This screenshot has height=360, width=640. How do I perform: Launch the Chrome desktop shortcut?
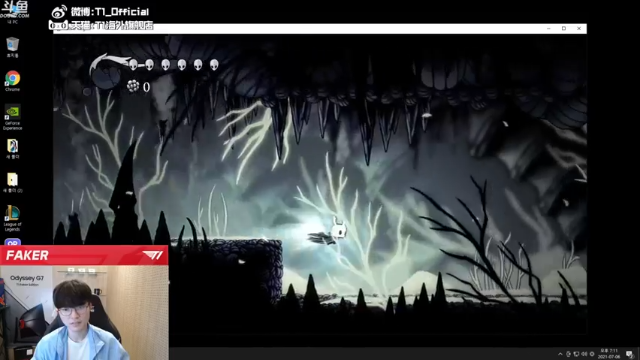pos(13,80)
